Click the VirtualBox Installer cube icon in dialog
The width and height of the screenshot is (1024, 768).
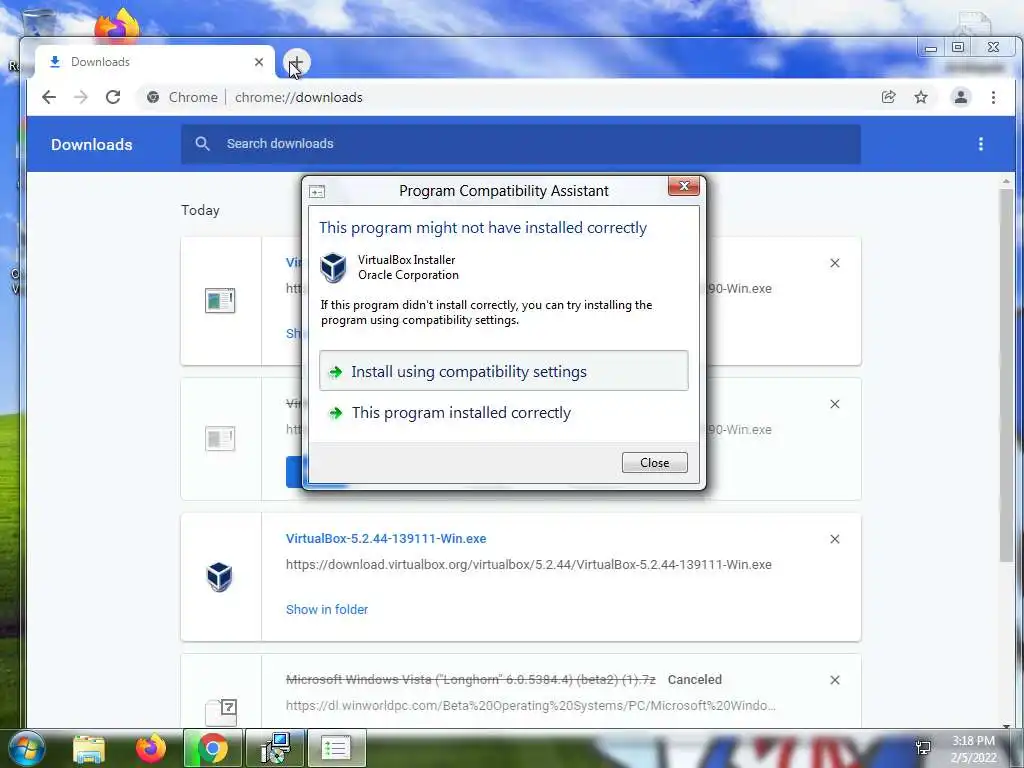coord(333,268)
